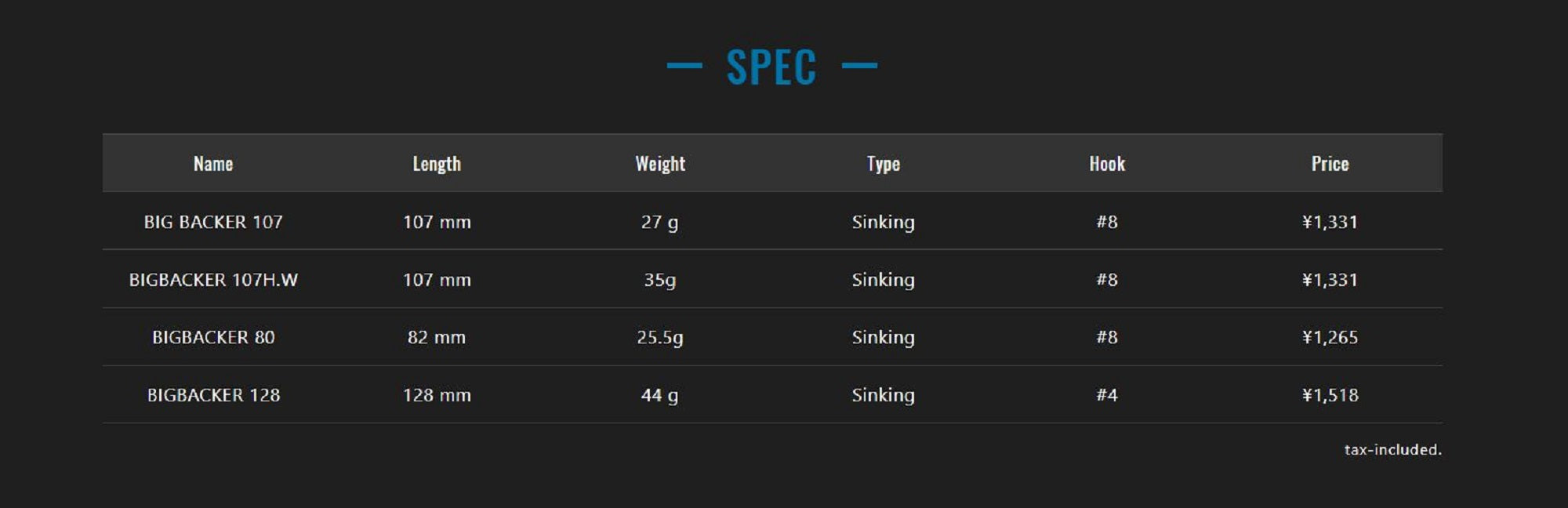Click the Weight column header
The image size is (1568, 508).
(x=660, y=164)
